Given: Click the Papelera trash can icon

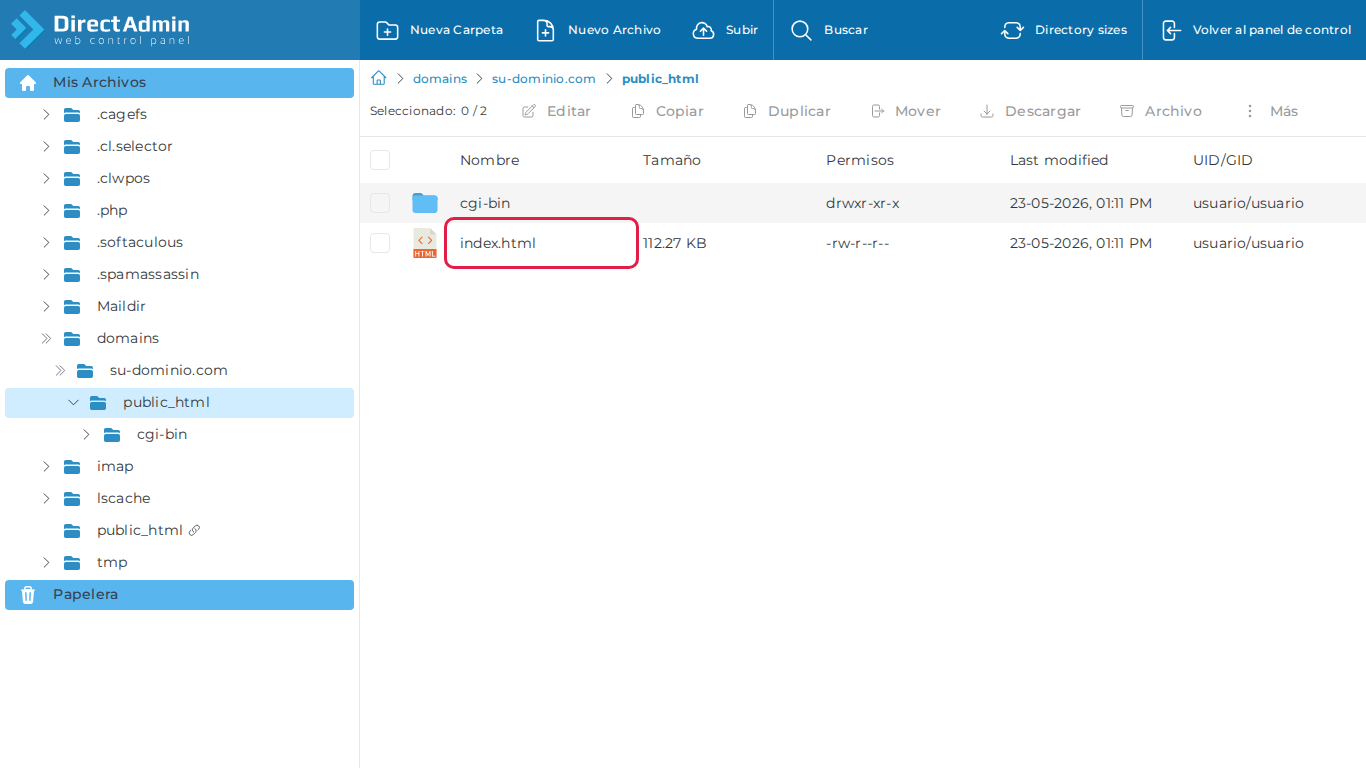Looking at the screenshot, I should 28,595.
